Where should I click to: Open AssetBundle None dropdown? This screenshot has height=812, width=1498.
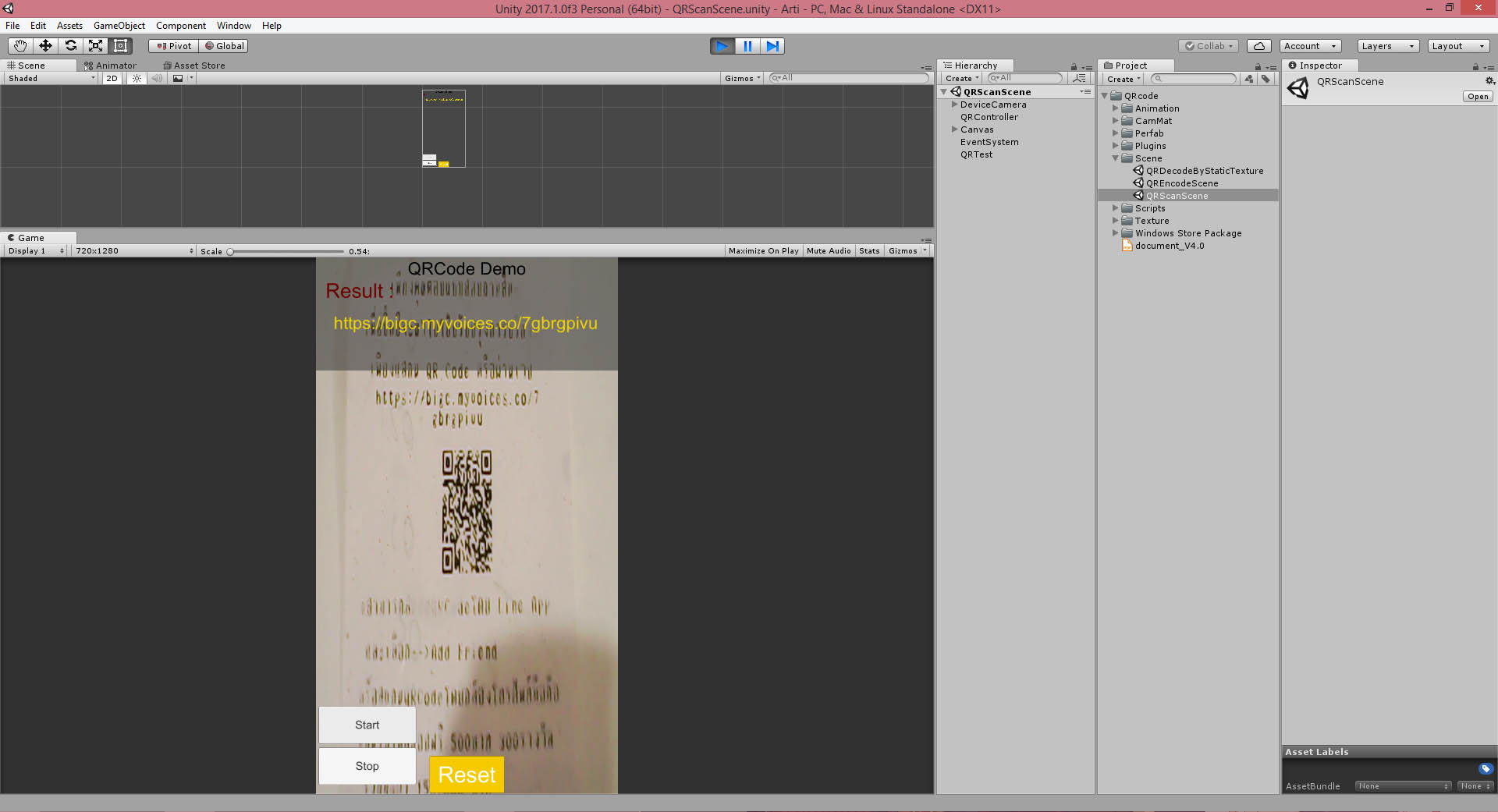coord(1403,786)
